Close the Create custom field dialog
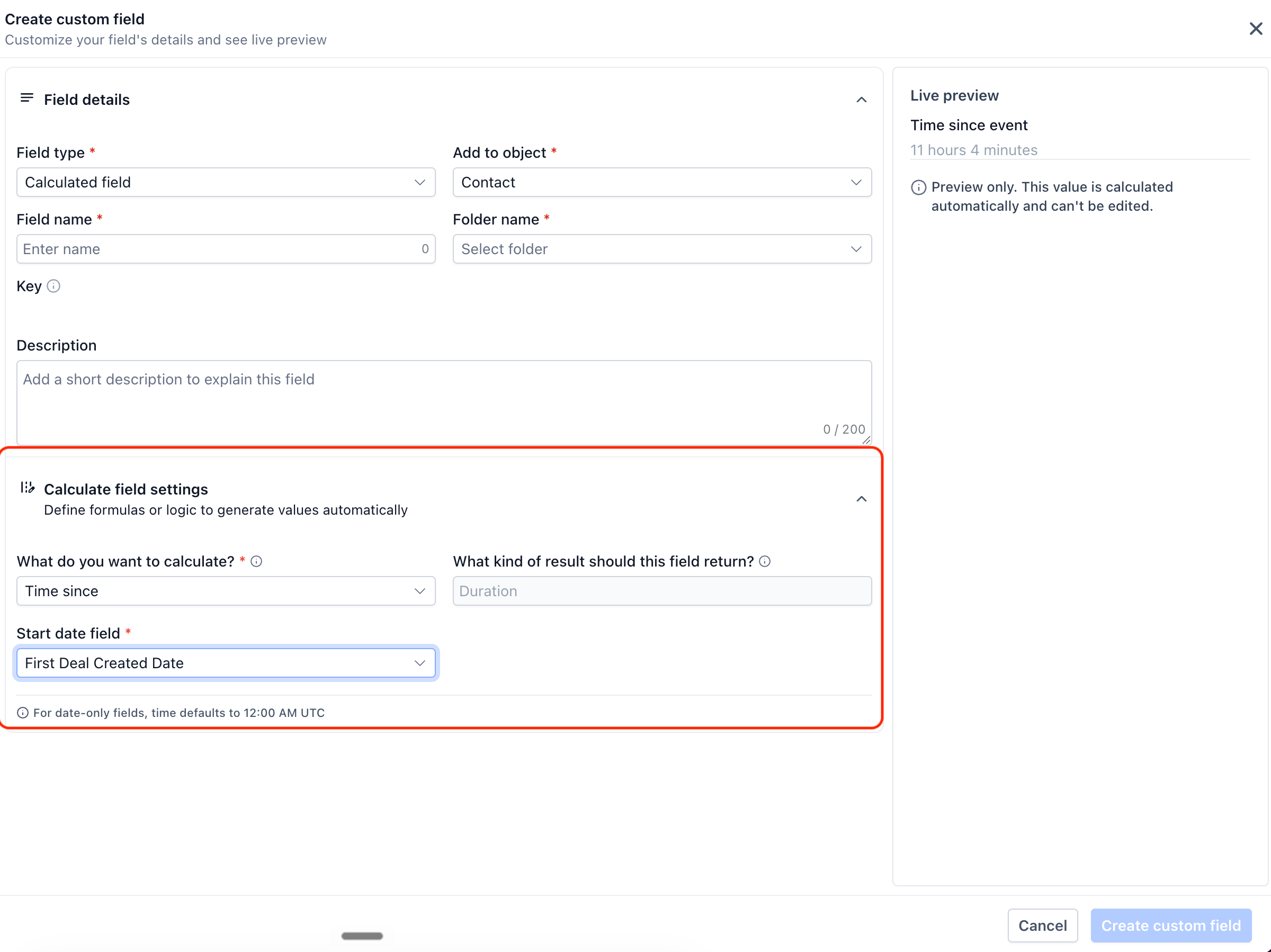1271x952 pixels. [1256, 29]
